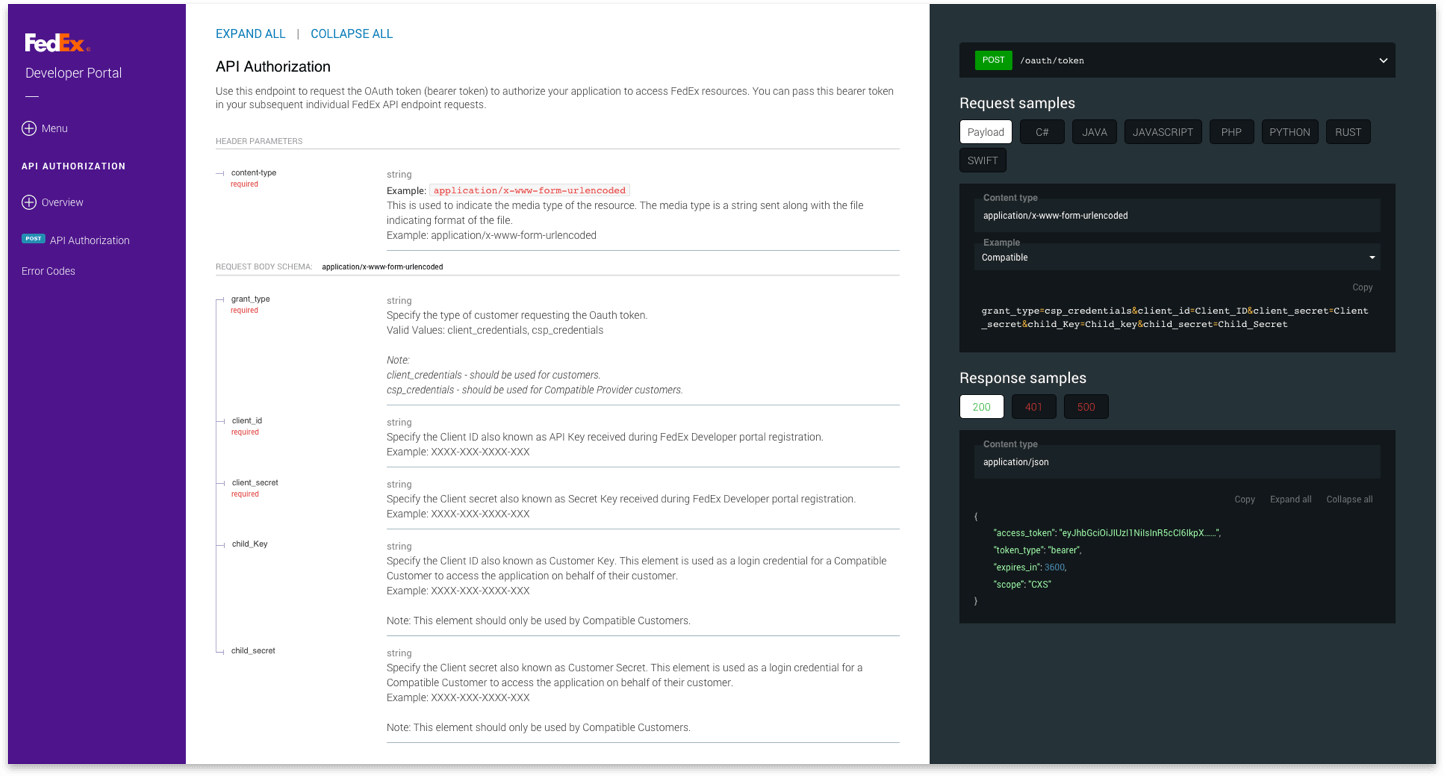Switch to the PYTHON sample tab

[x=1289, y=132]
